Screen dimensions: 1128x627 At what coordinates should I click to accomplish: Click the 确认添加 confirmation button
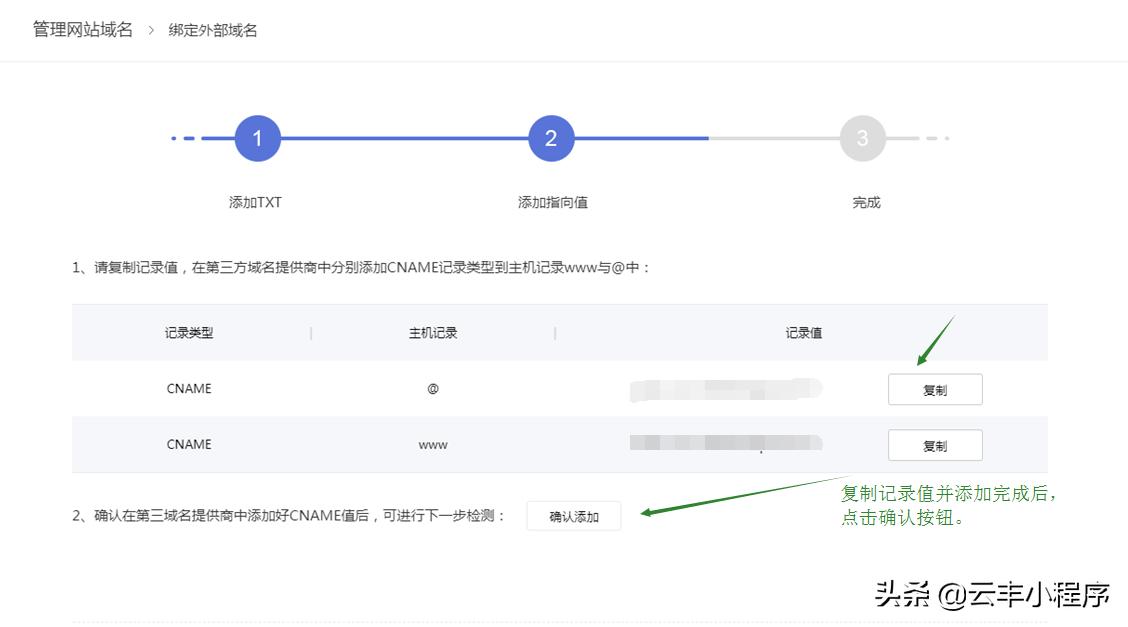[x=575, y=516]
